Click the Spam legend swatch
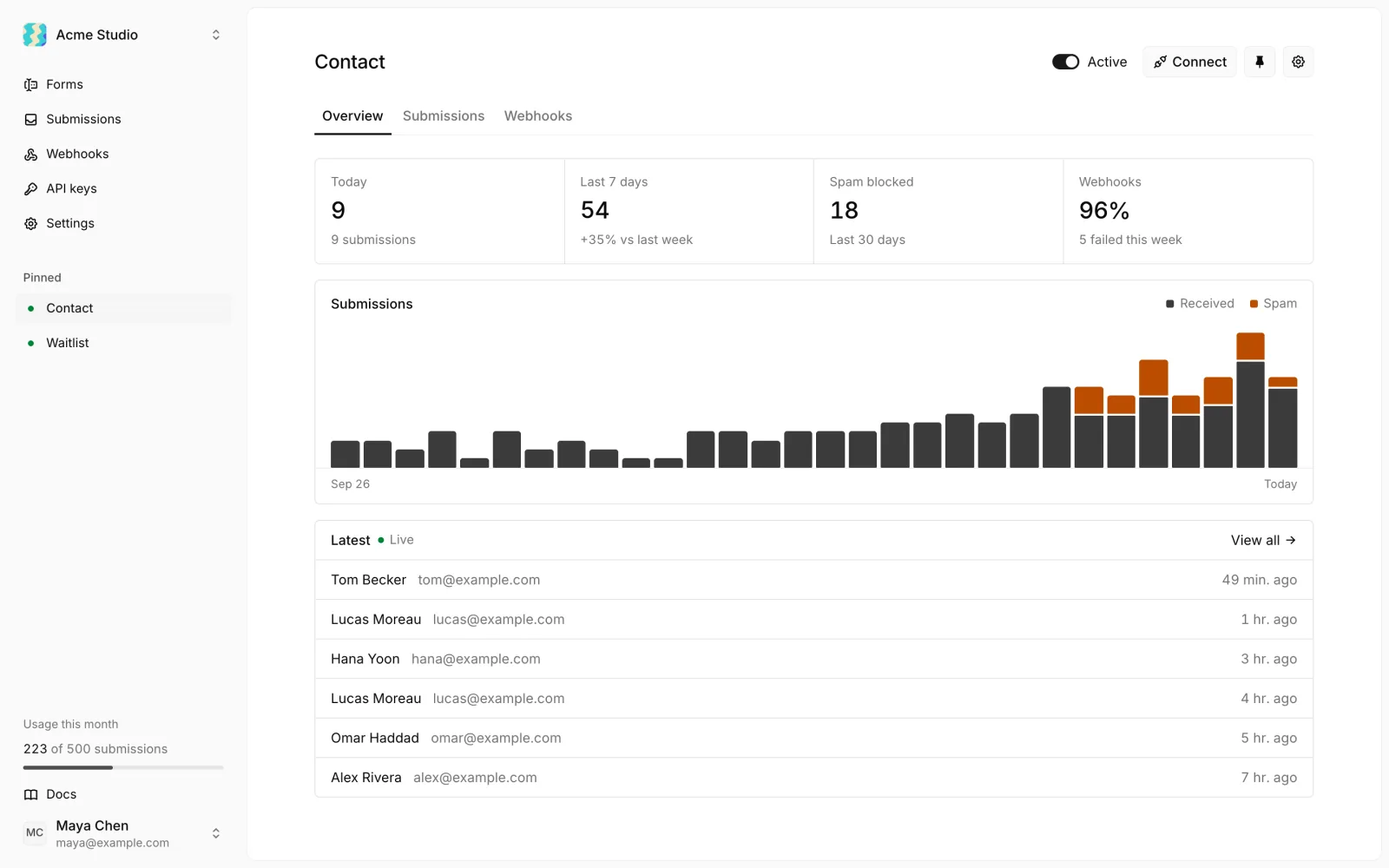The width and height of the screenshot is (1389, 868). click(x=1254, y=304)
